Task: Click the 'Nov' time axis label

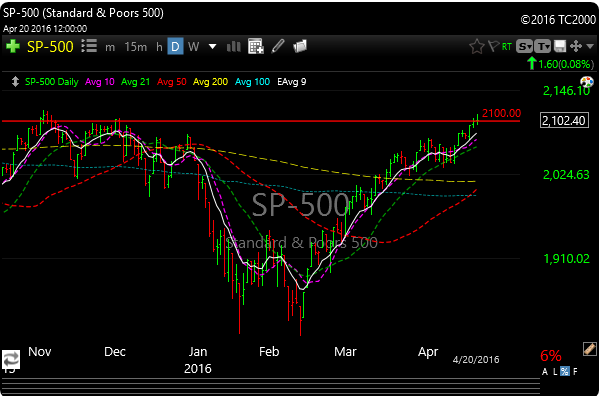Action: (40, 352)
